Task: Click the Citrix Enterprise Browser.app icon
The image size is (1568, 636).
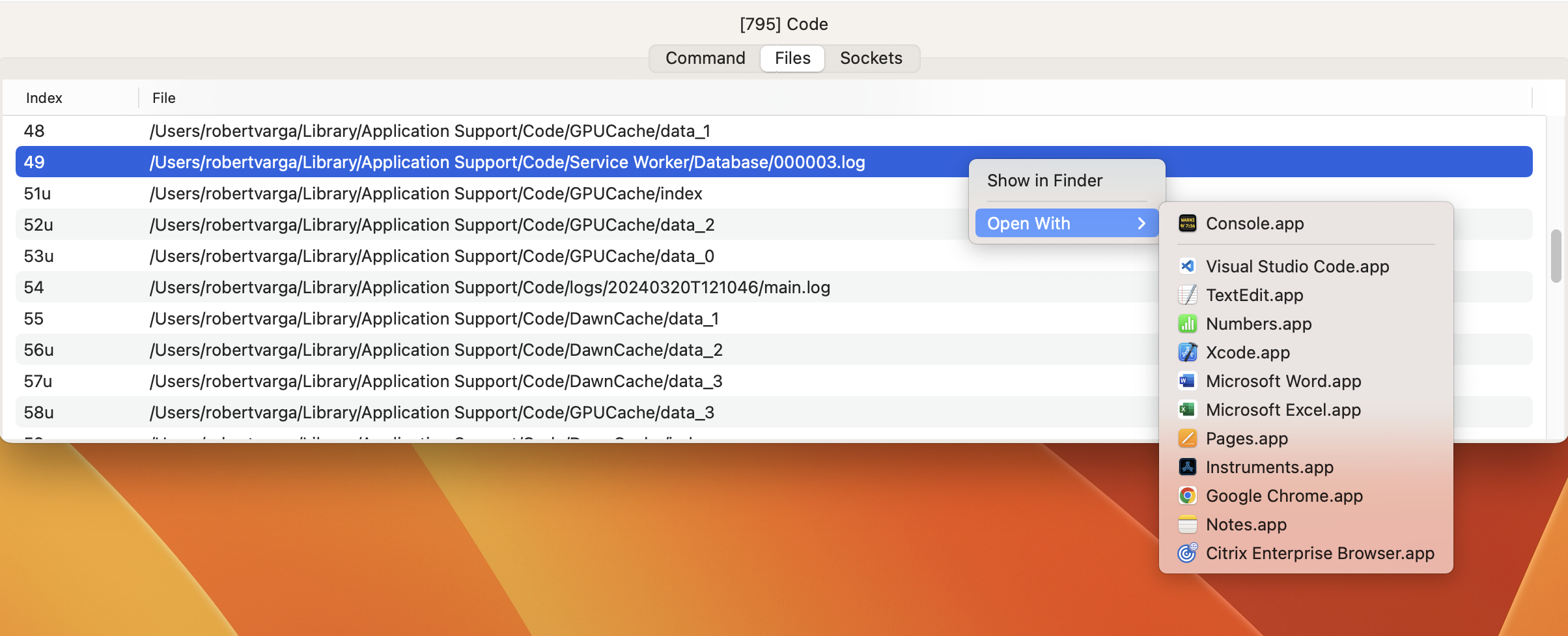Action: tap(1187, 553)
